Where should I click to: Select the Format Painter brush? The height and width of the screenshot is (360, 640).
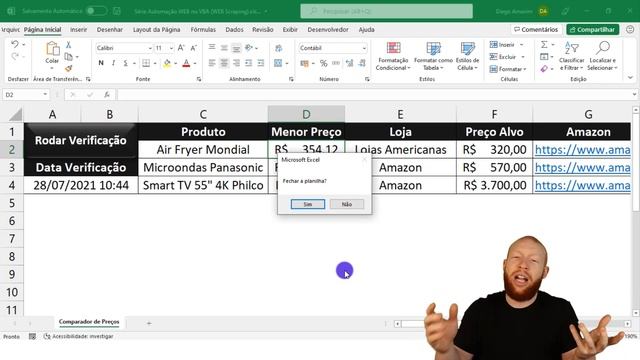[x=69, y=68]
